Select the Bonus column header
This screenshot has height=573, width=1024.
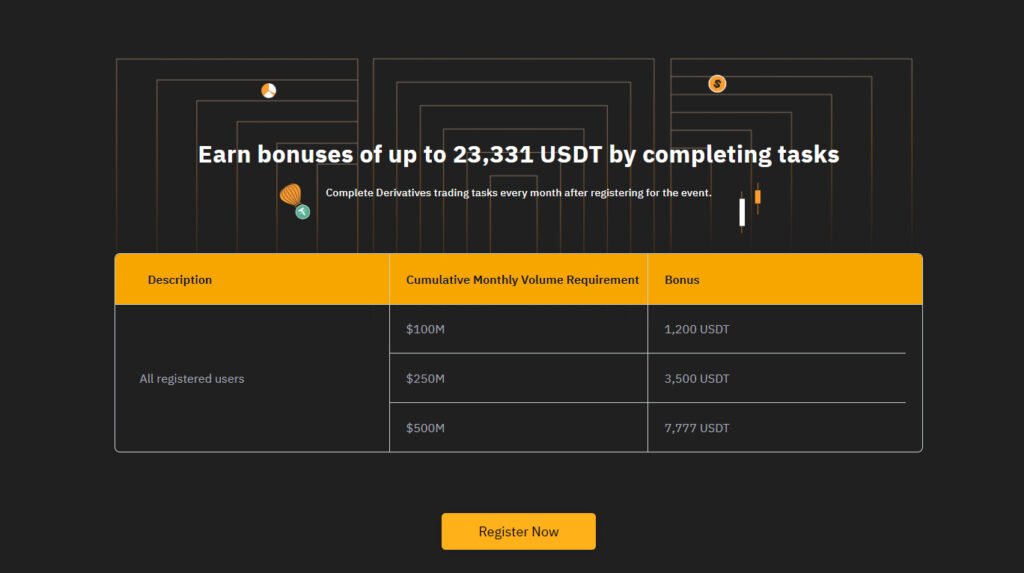(682, 280)
